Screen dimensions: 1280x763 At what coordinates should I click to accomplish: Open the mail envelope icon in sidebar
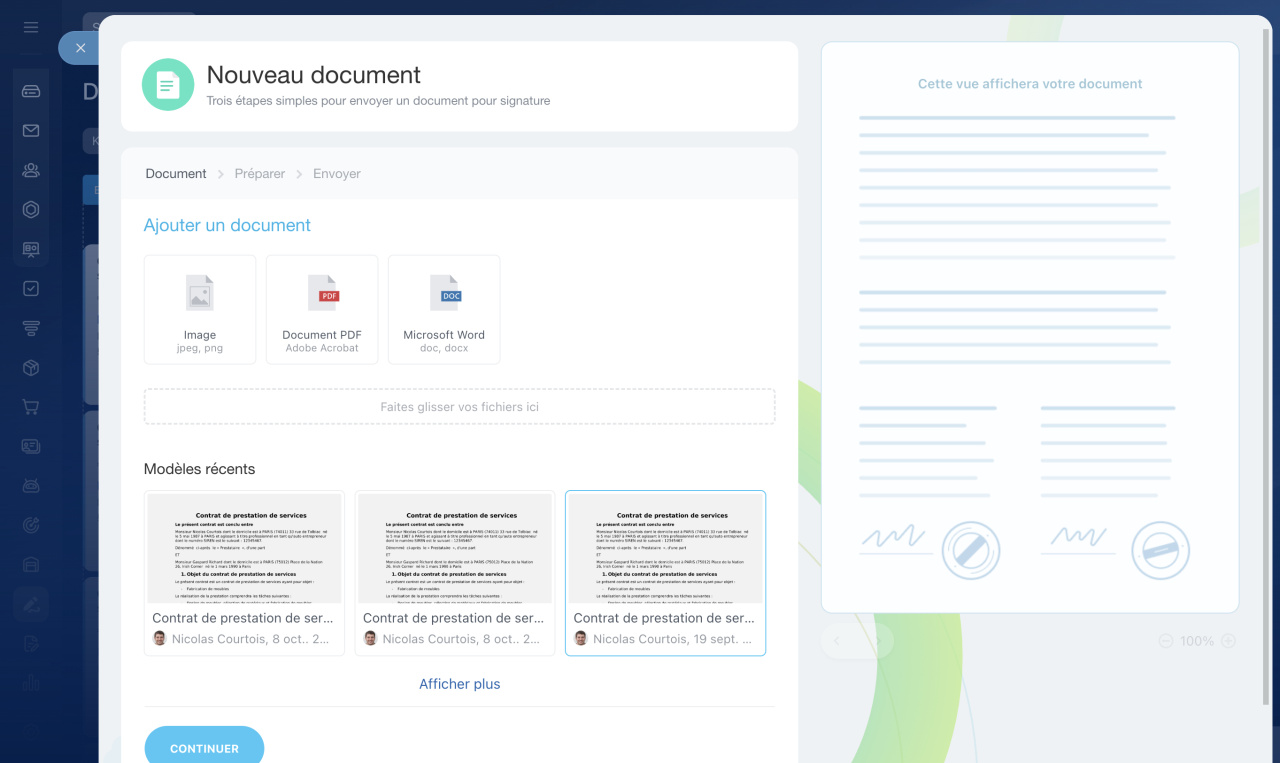pyautogui.click(x=31, y=131)
